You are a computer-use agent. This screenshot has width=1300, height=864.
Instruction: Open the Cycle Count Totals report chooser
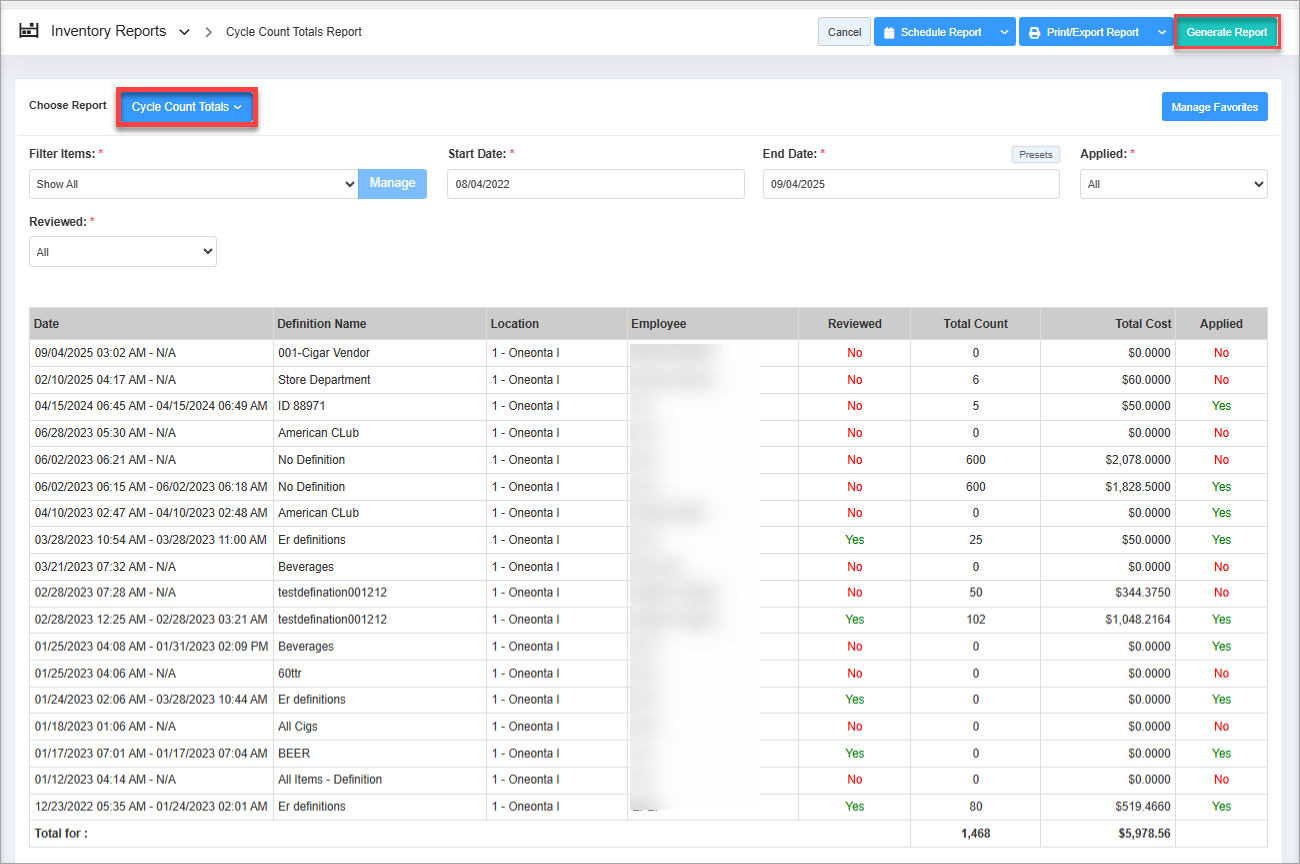coord(187,107)
